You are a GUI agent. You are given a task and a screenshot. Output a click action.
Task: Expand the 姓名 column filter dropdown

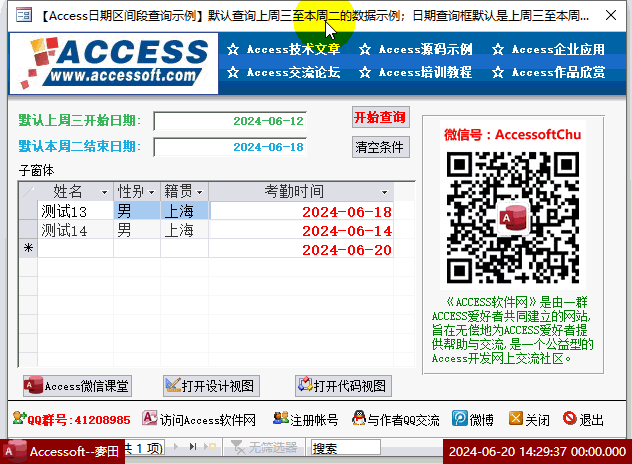[104, 192]
